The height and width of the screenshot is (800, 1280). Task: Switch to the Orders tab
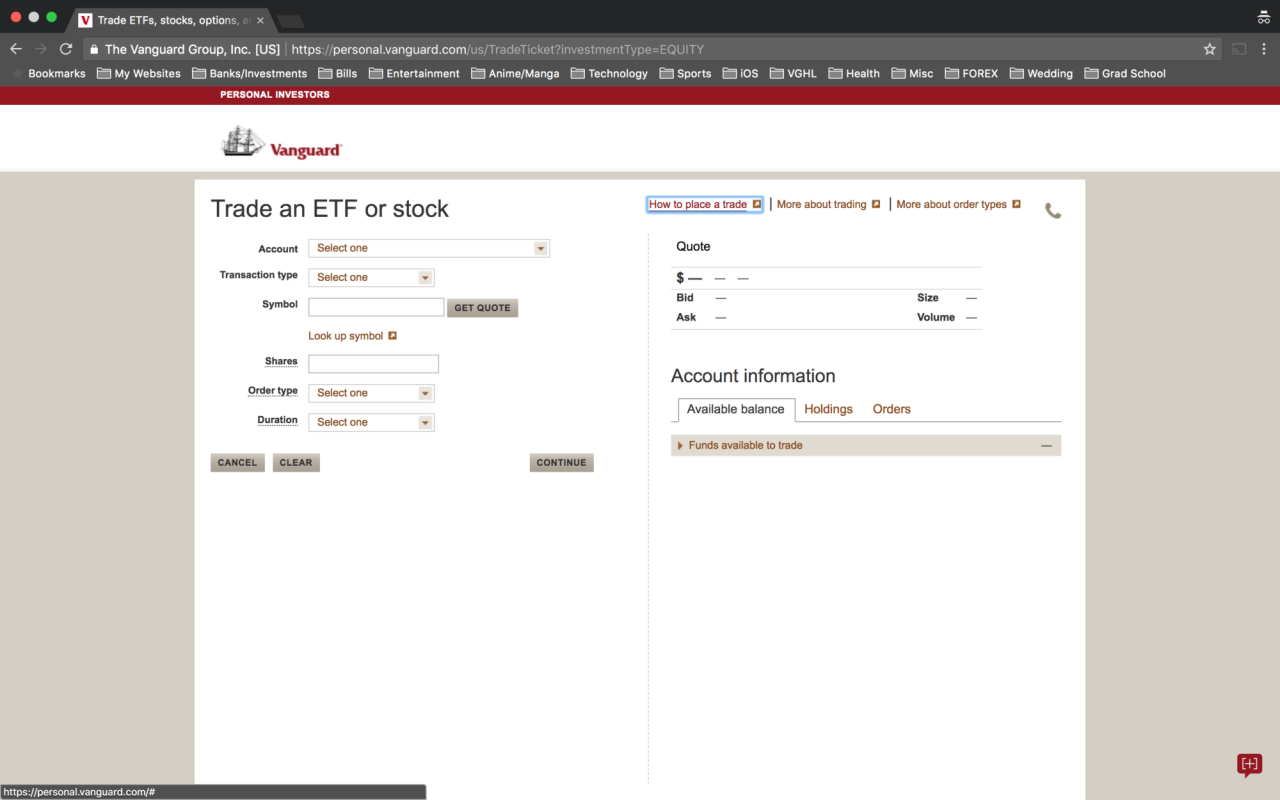coord(891,409)
